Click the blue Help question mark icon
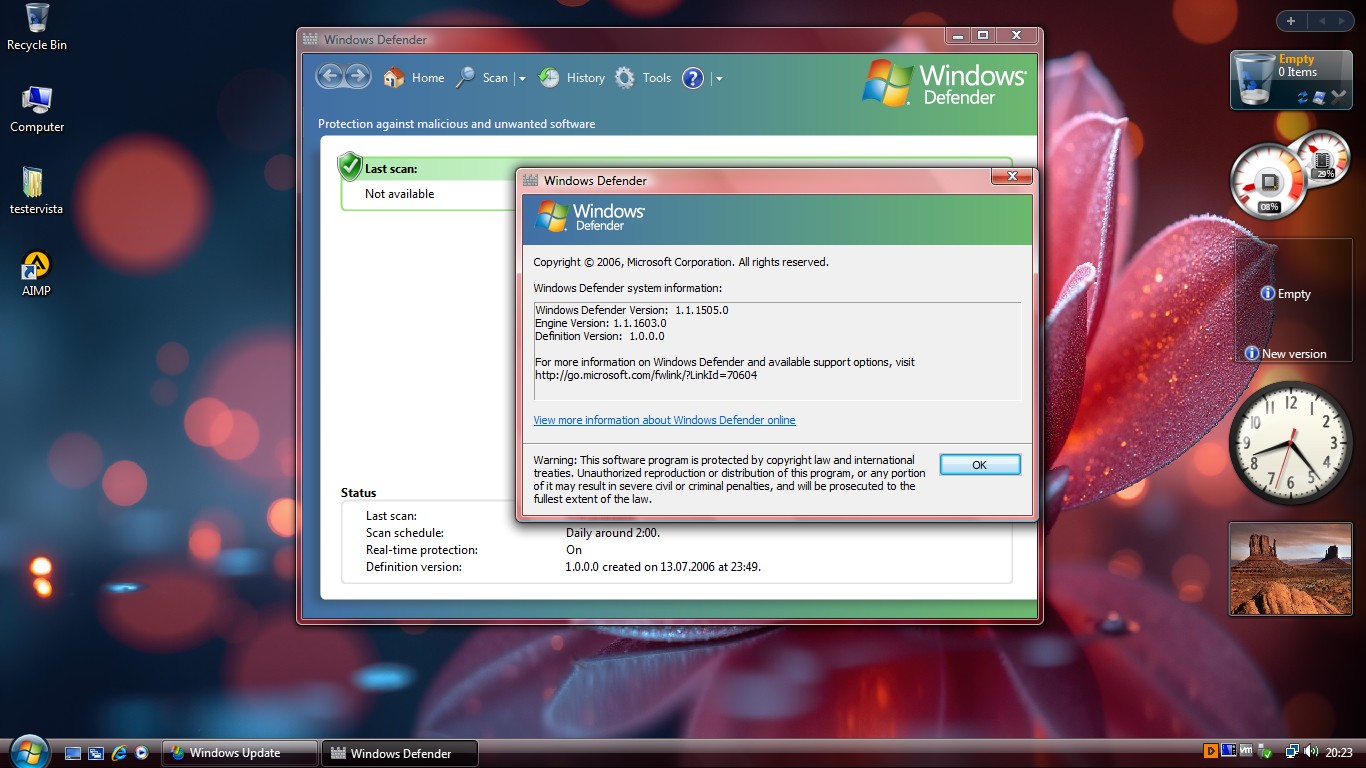The width and height of the screenshot is (1366, 768). (693, 78)
